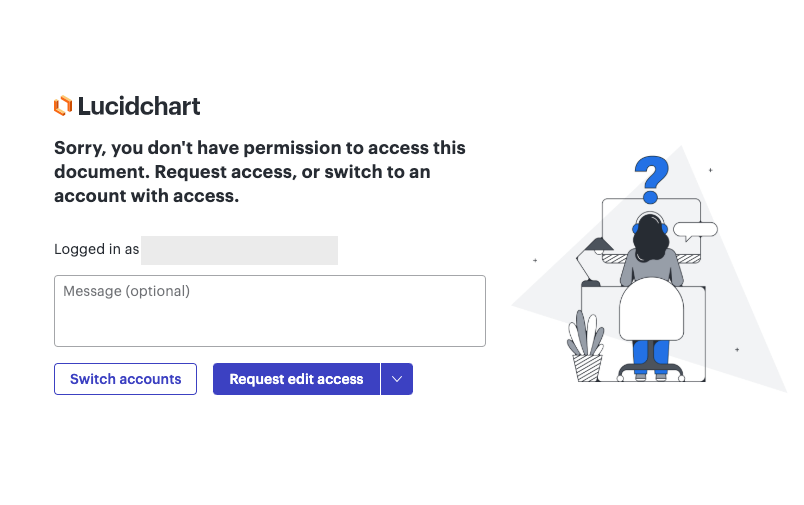Click the desk lamp in the illustration
Screen dimensions: 804x505
(592, 261)
